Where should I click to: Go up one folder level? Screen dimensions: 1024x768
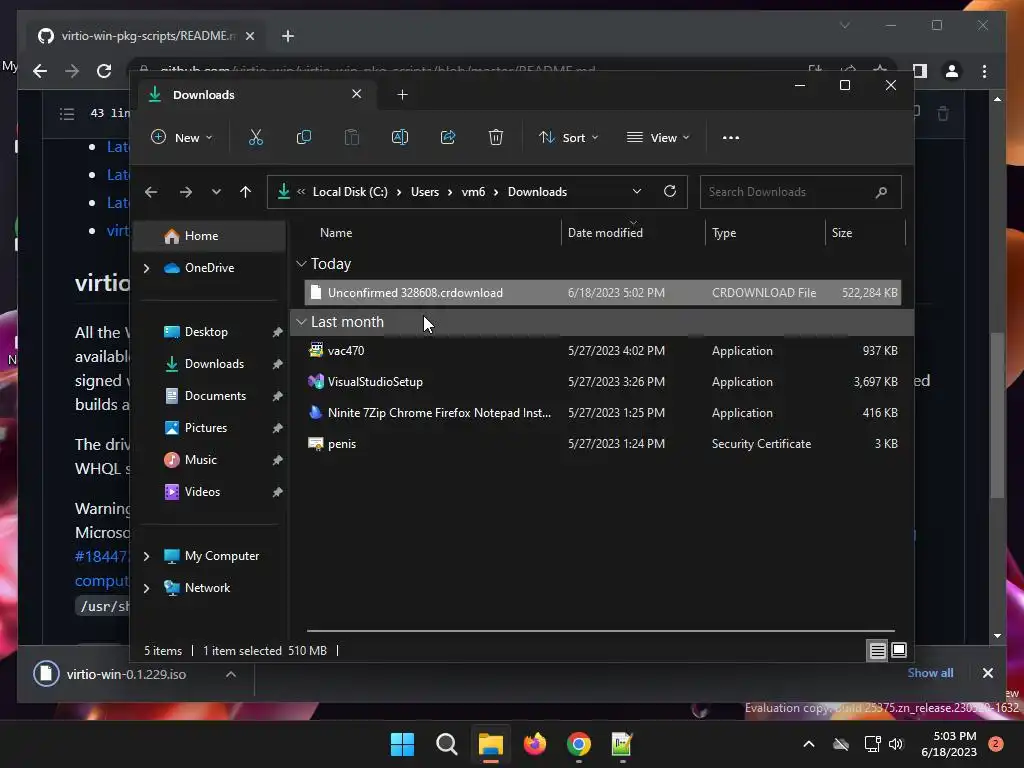(x=246, y=192)
